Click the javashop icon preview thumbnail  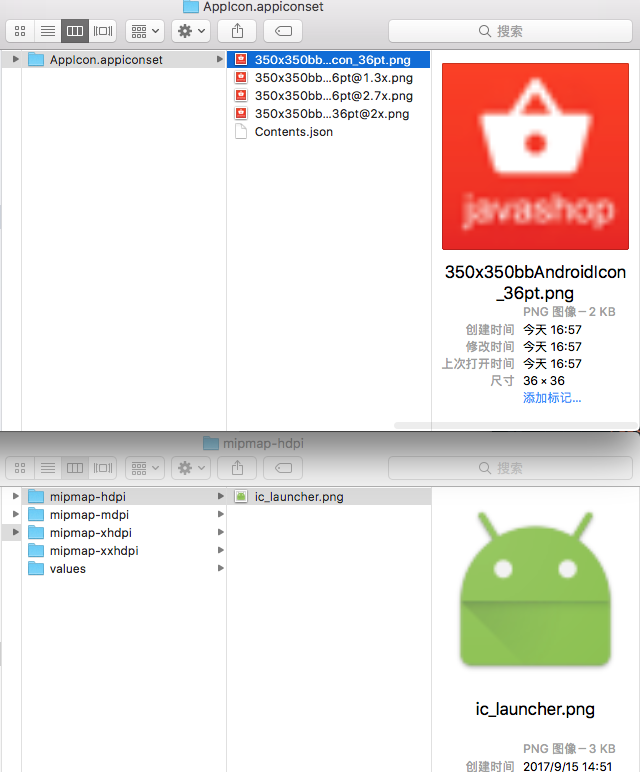[x=535, y=156]
